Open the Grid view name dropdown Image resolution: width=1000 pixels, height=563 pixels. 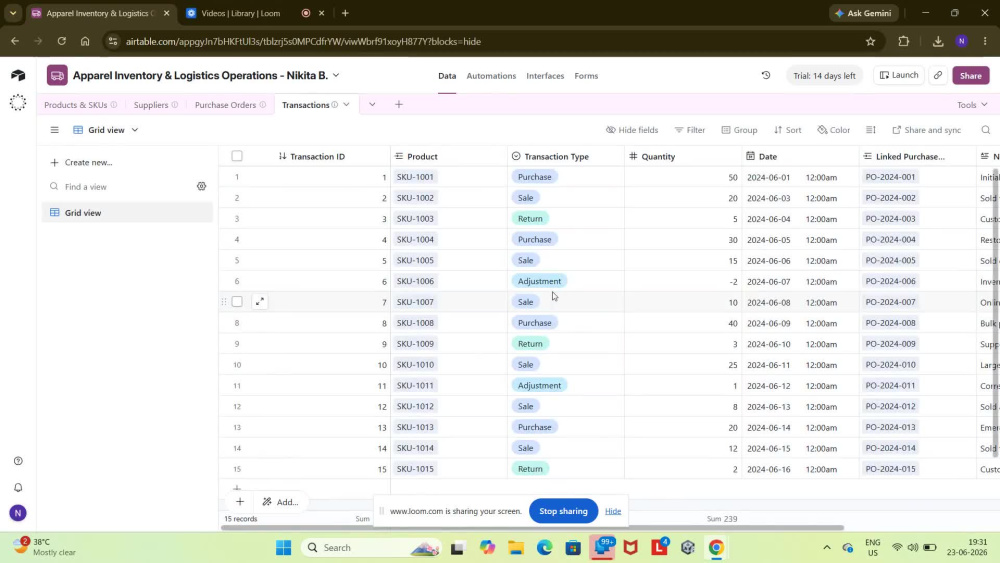click(x=106, y=130)
